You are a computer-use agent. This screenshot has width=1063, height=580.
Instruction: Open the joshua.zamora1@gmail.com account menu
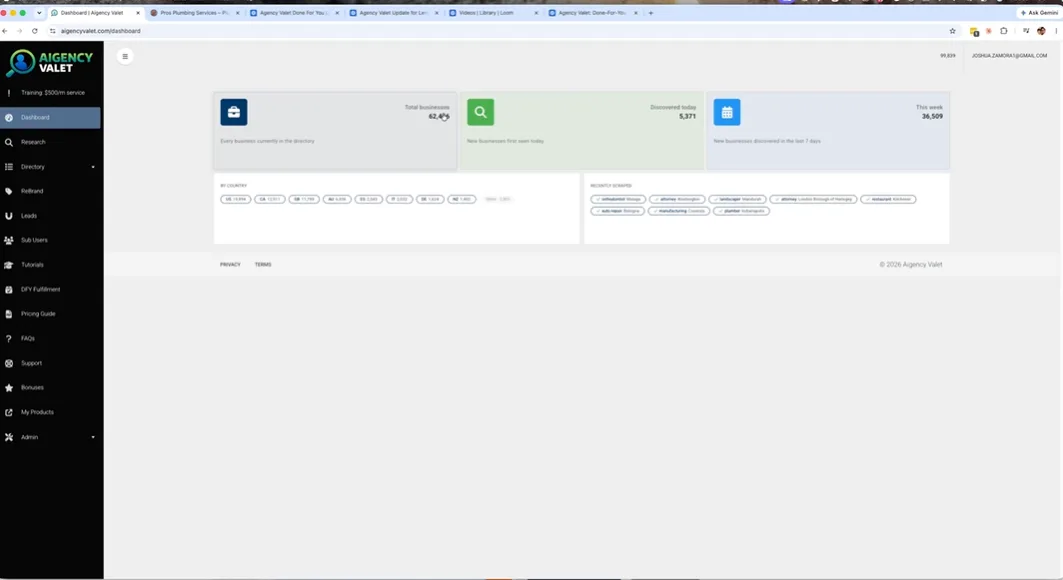click(x=1009, y=56)
